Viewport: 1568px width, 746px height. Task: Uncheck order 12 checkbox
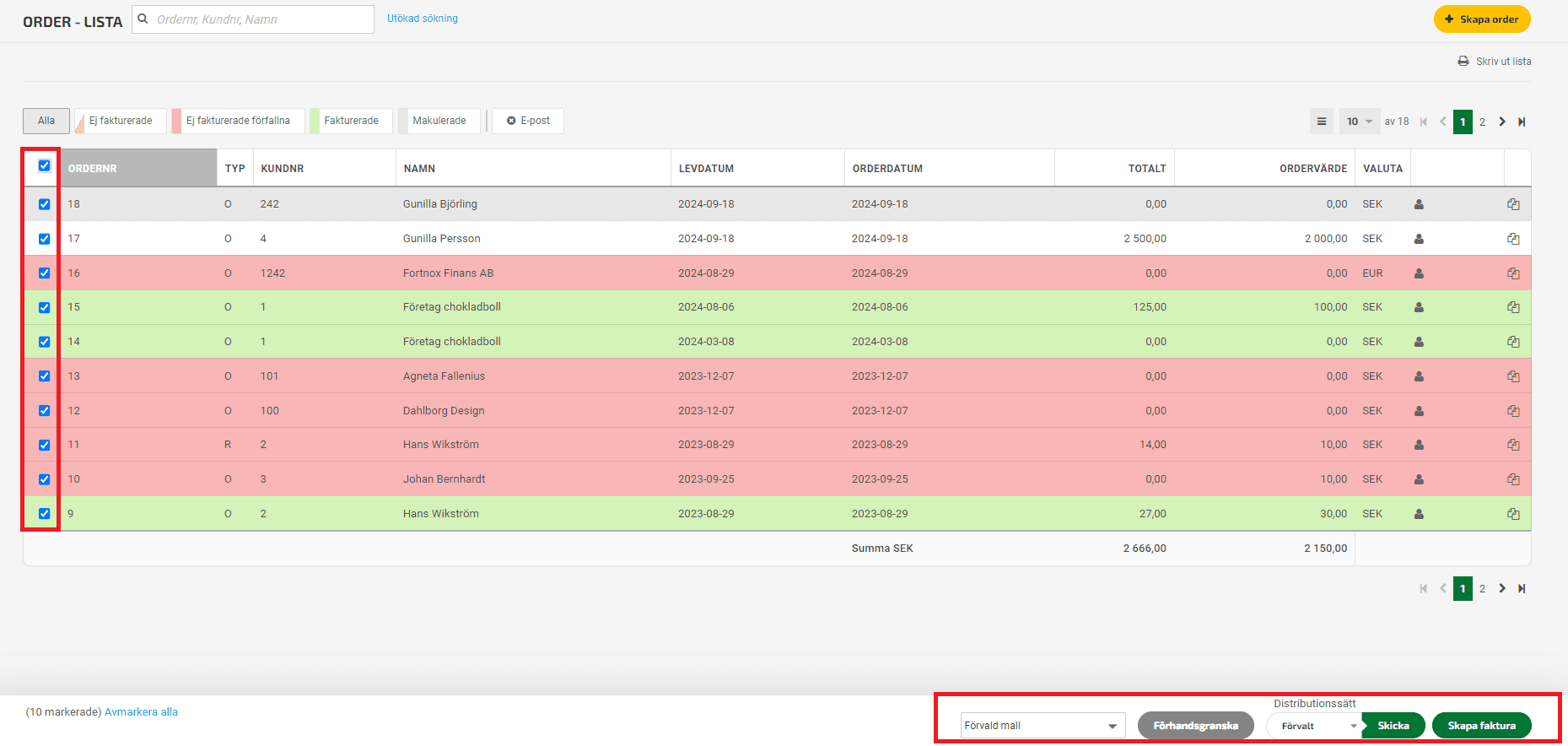click(45, 411)
